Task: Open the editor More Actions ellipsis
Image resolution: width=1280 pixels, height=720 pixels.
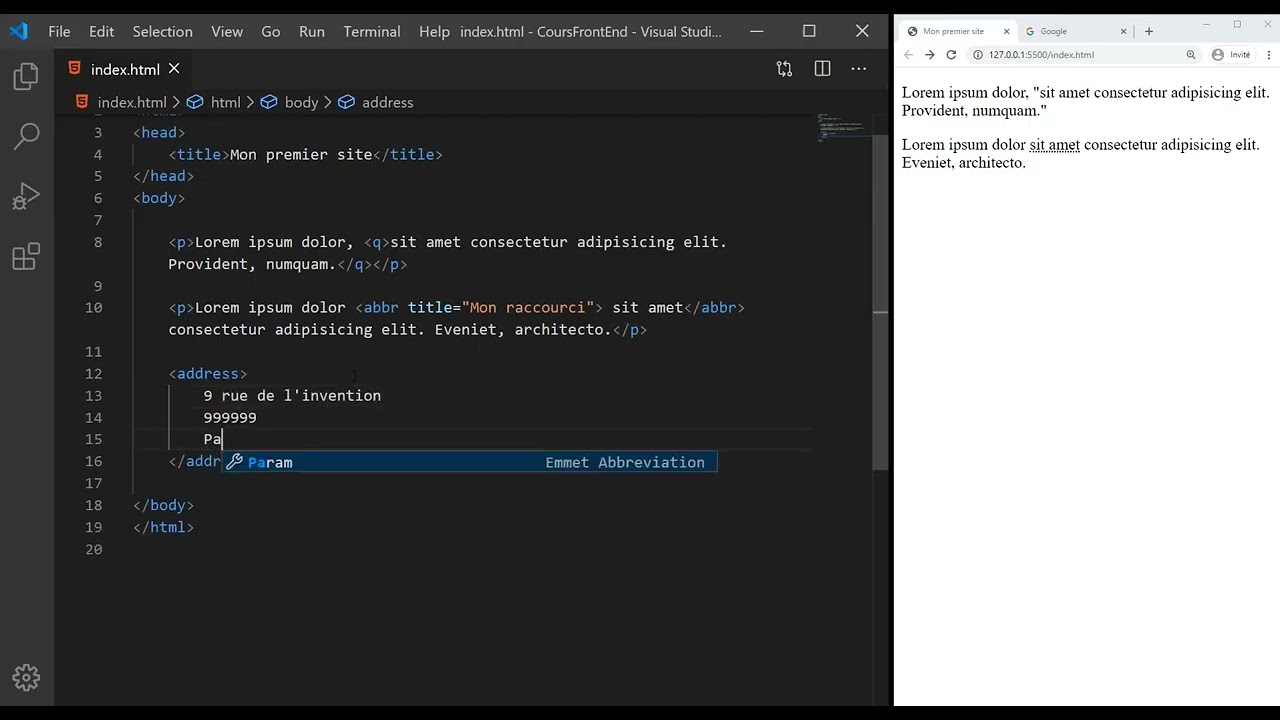Action: [859, 69]
